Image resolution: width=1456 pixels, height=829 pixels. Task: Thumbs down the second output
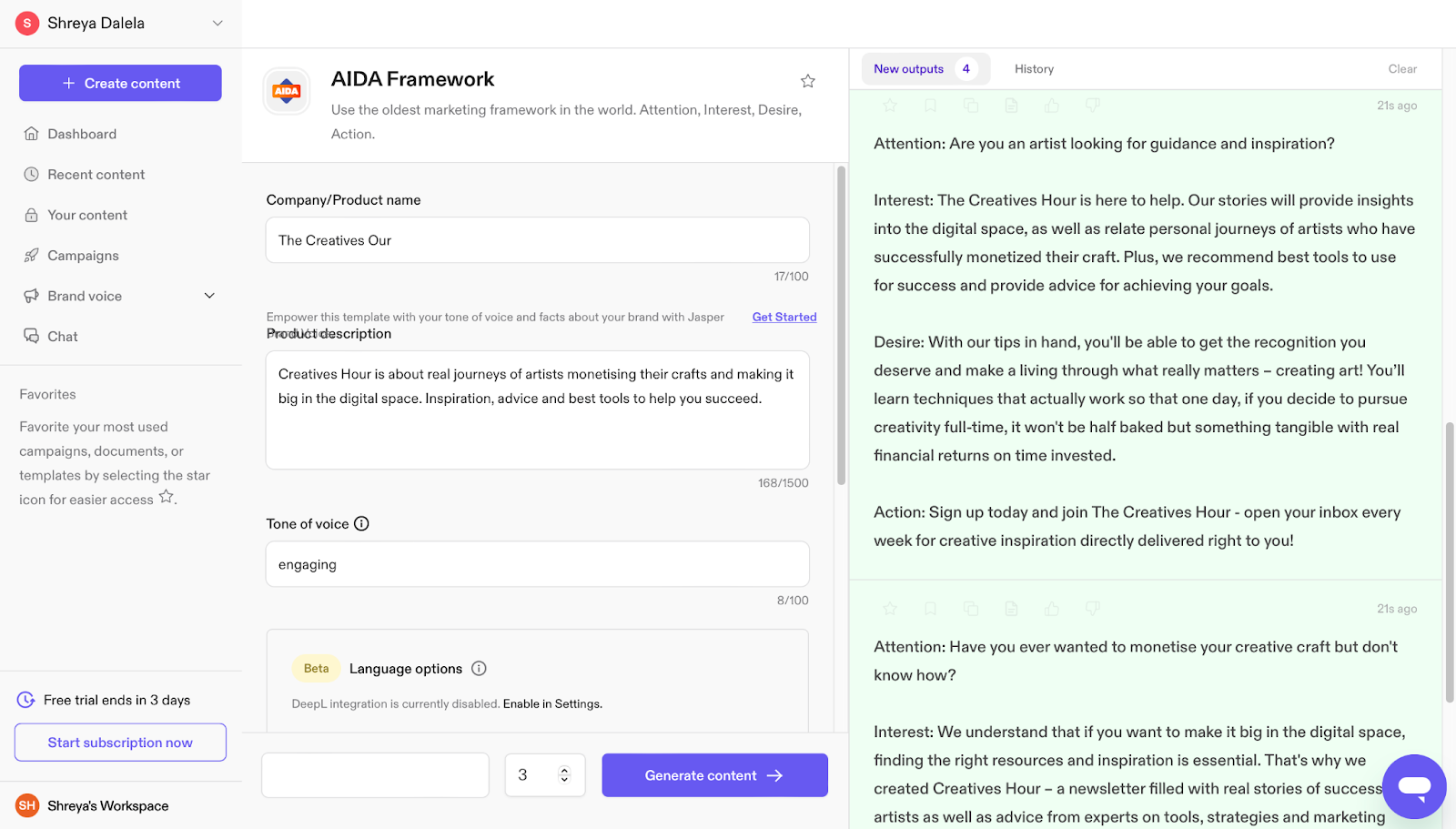click(x=1093, y=609)
